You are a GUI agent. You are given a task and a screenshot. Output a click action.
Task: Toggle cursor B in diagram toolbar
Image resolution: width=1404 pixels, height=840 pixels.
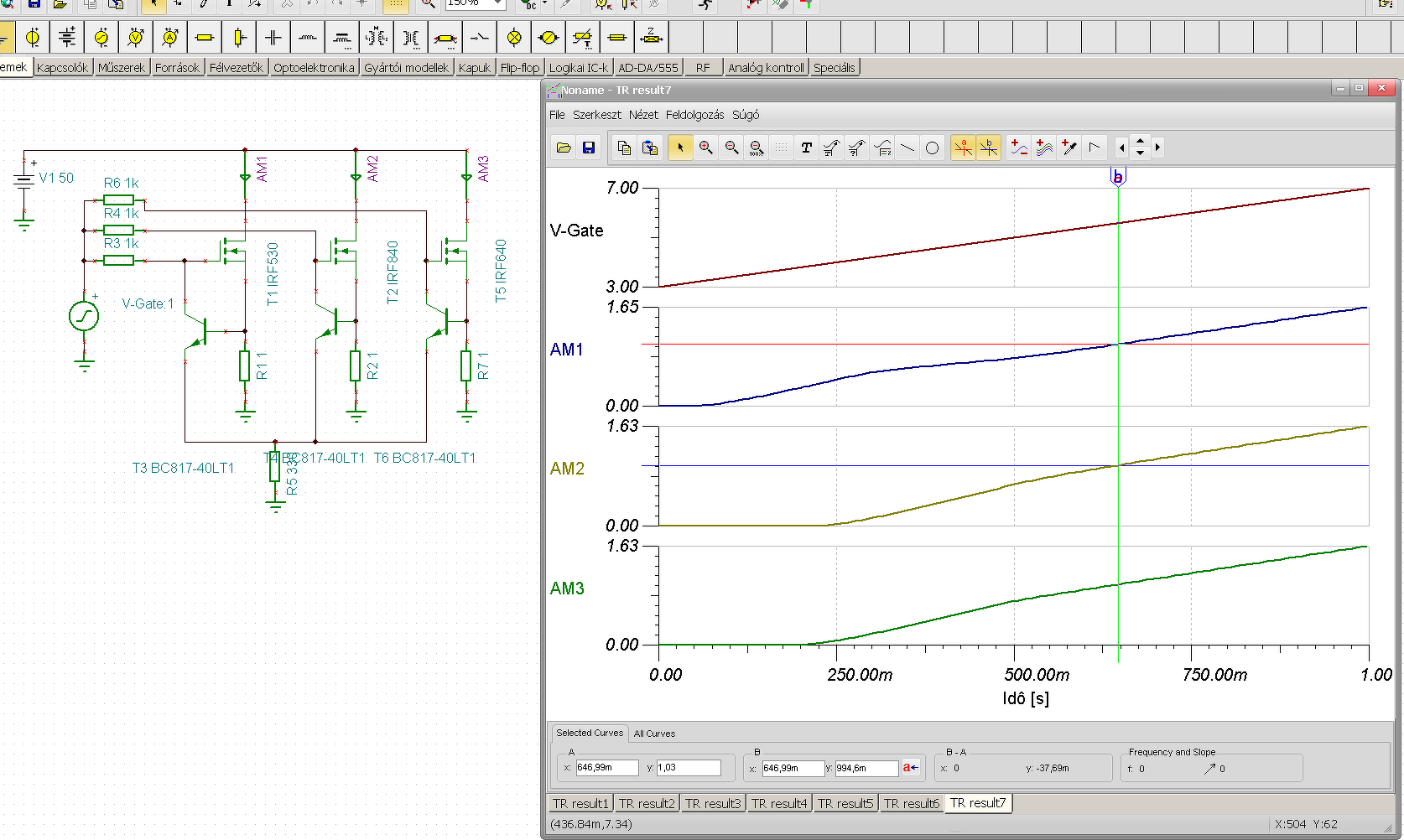click(989, 148)
